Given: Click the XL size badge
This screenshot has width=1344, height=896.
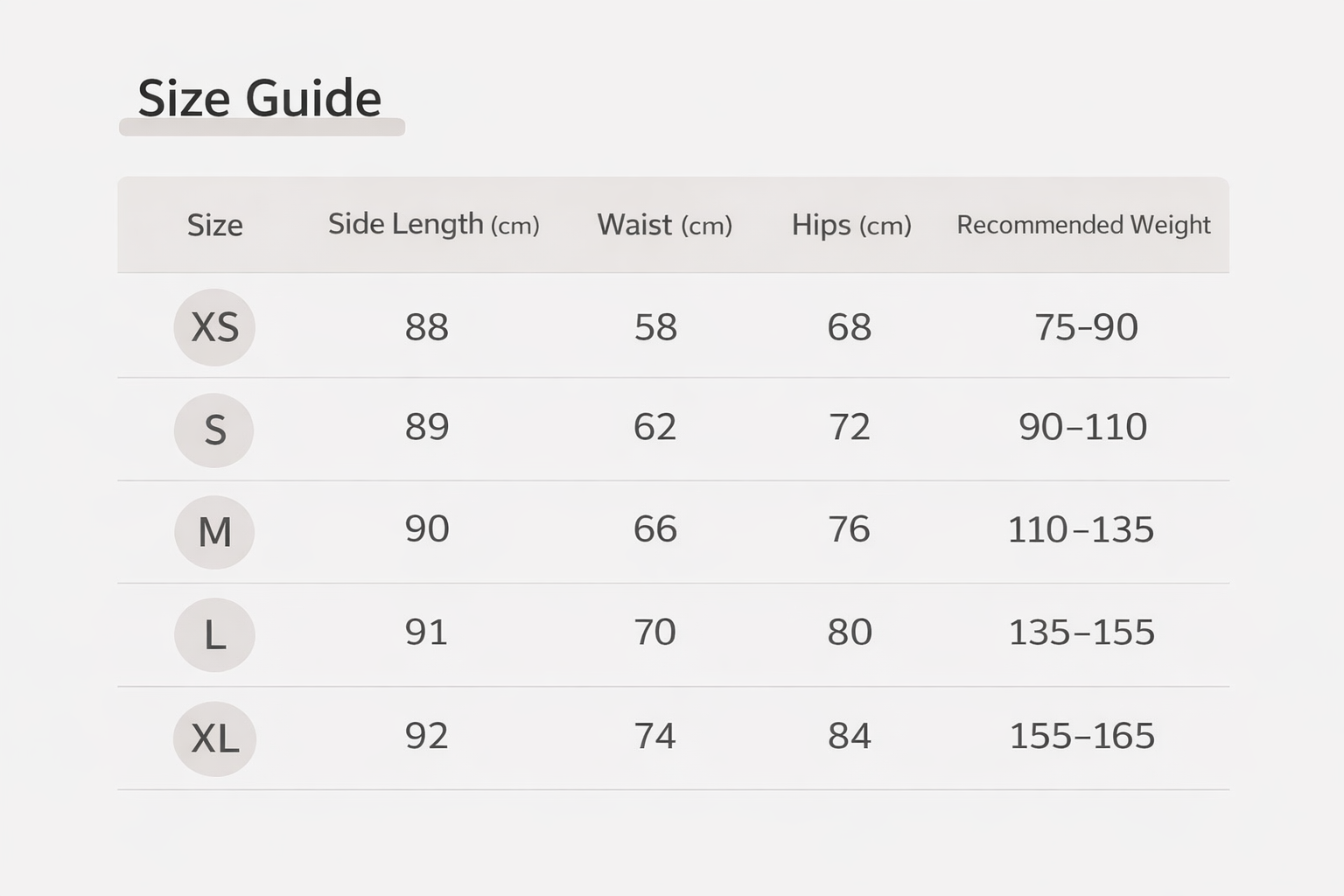Looking at the screenshot, I should coord(214,738).
